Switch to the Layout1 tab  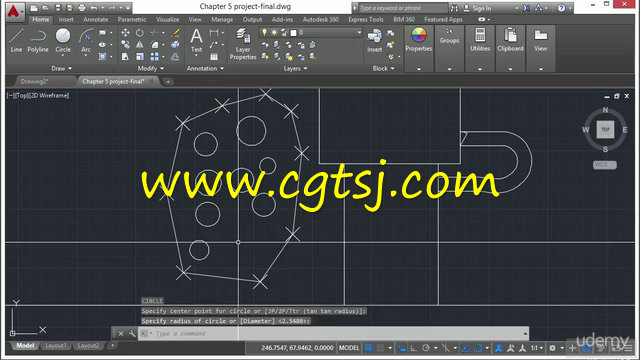pos(56,346)
